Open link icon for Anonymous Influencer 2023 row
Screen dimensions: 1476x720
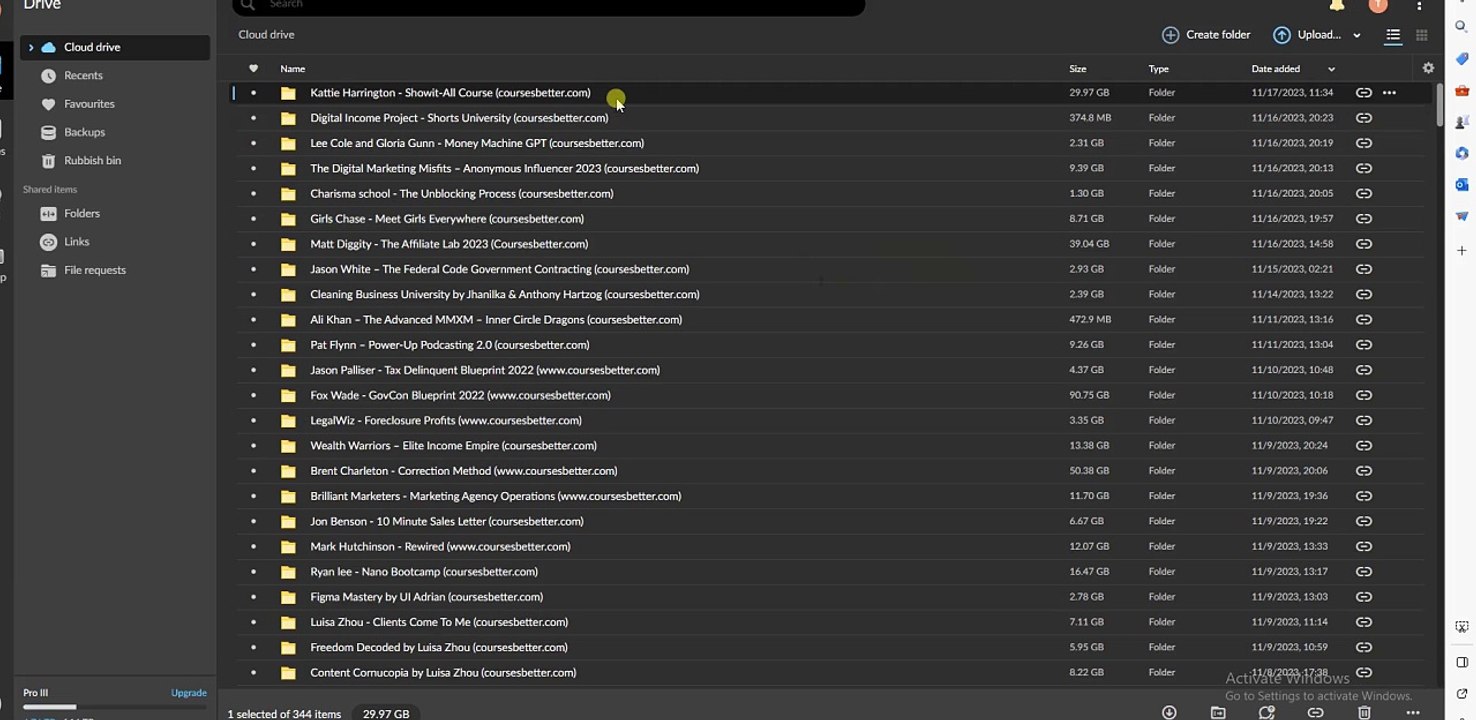pos(1363,168)
